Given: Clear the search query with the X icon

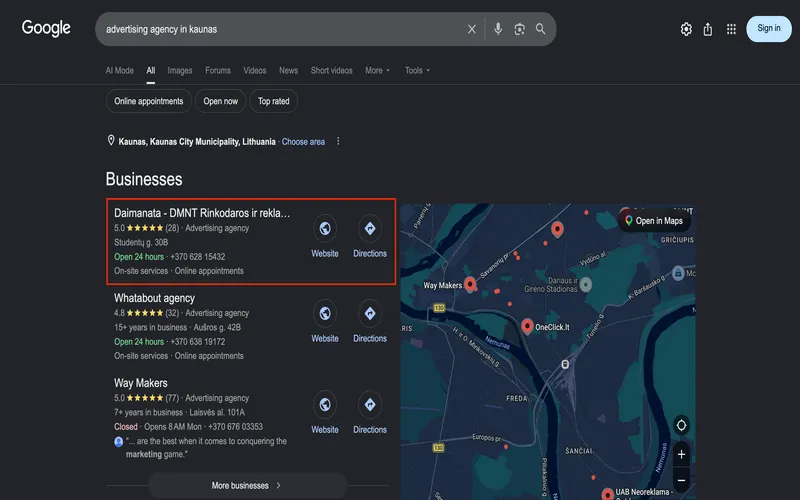Looking at the screenshot, I should point(472,29).
